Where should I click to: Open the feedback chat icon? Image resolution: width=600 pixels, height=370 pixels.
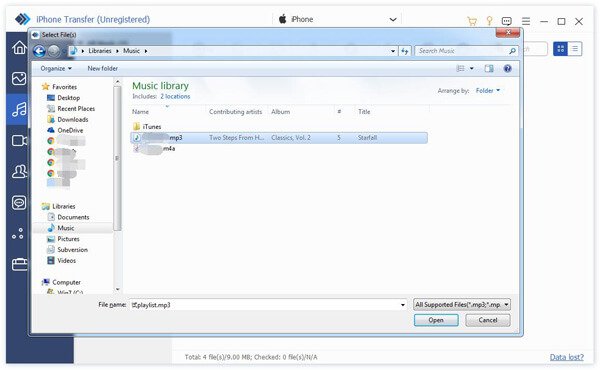507,21
